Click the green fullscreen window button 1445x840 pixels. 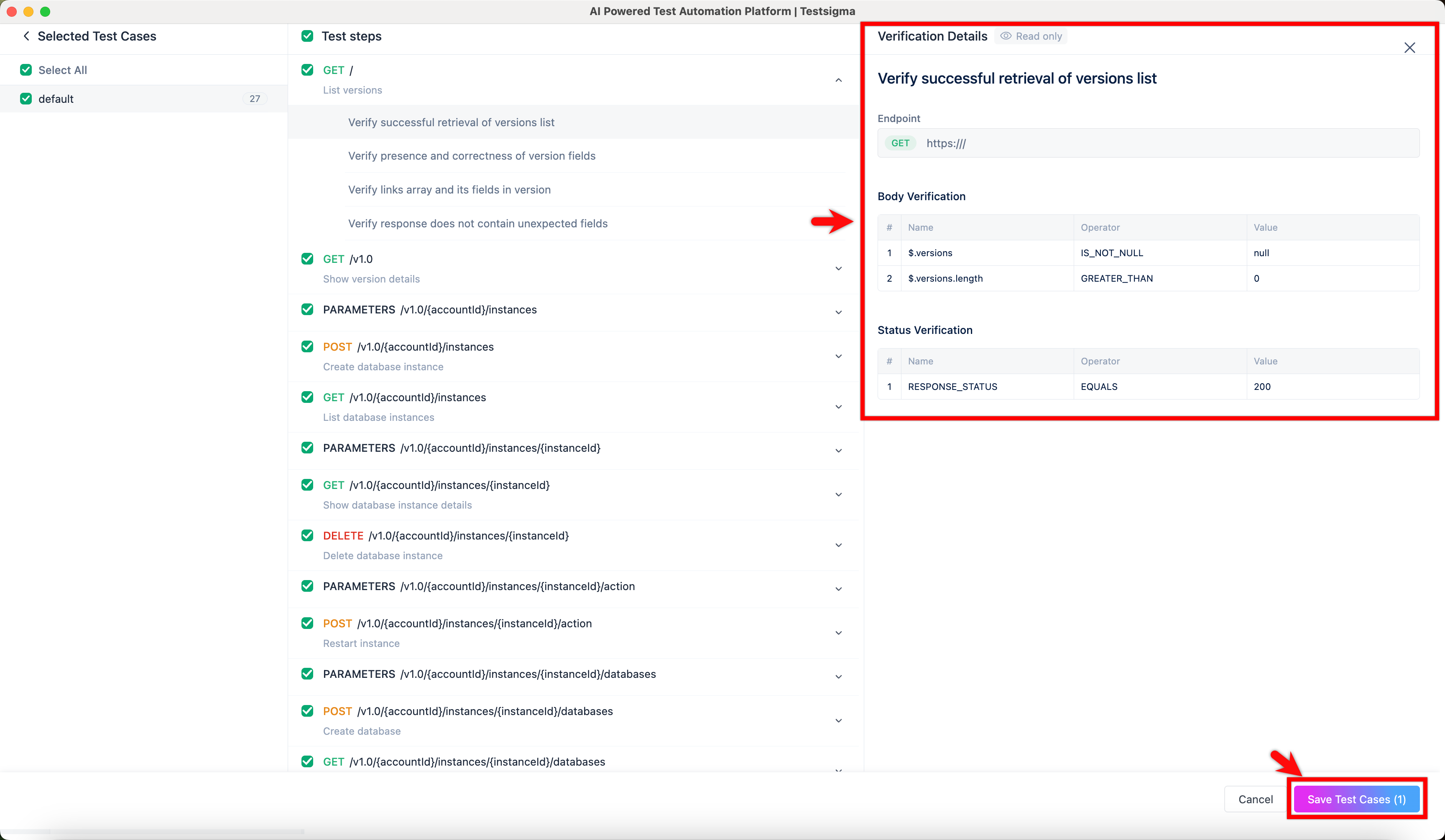click(45, 11)
